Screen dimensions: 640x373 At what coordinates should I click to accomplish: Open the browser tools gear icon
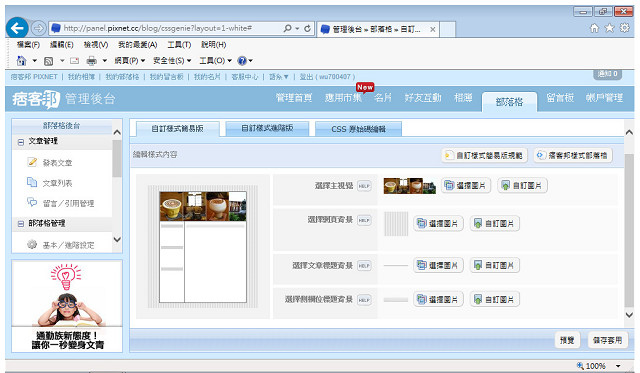coord(624,28)
